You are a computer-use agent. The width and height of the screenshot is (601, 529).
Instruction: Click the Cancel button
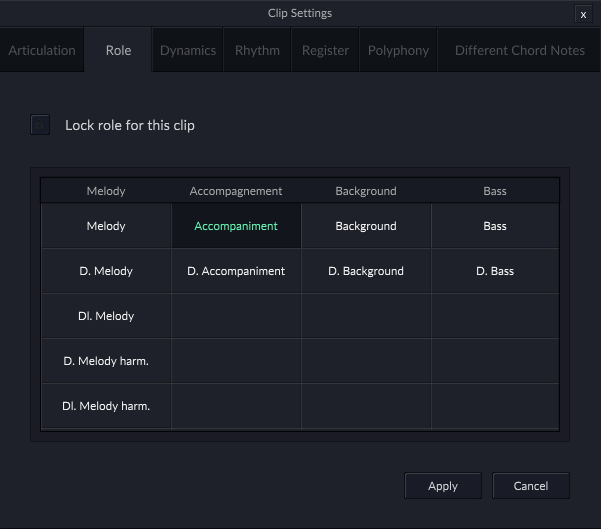coord(530,486)
